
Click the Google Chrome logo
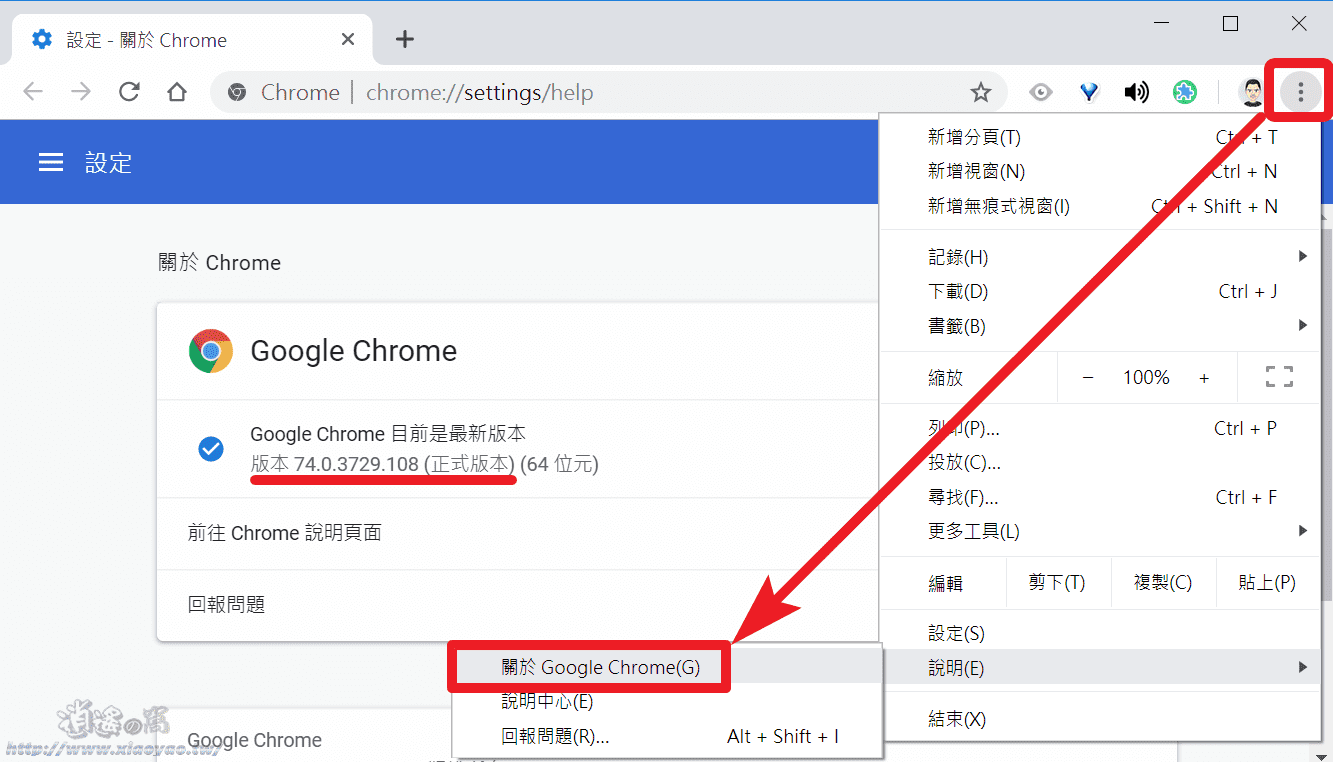click(211, 351)
